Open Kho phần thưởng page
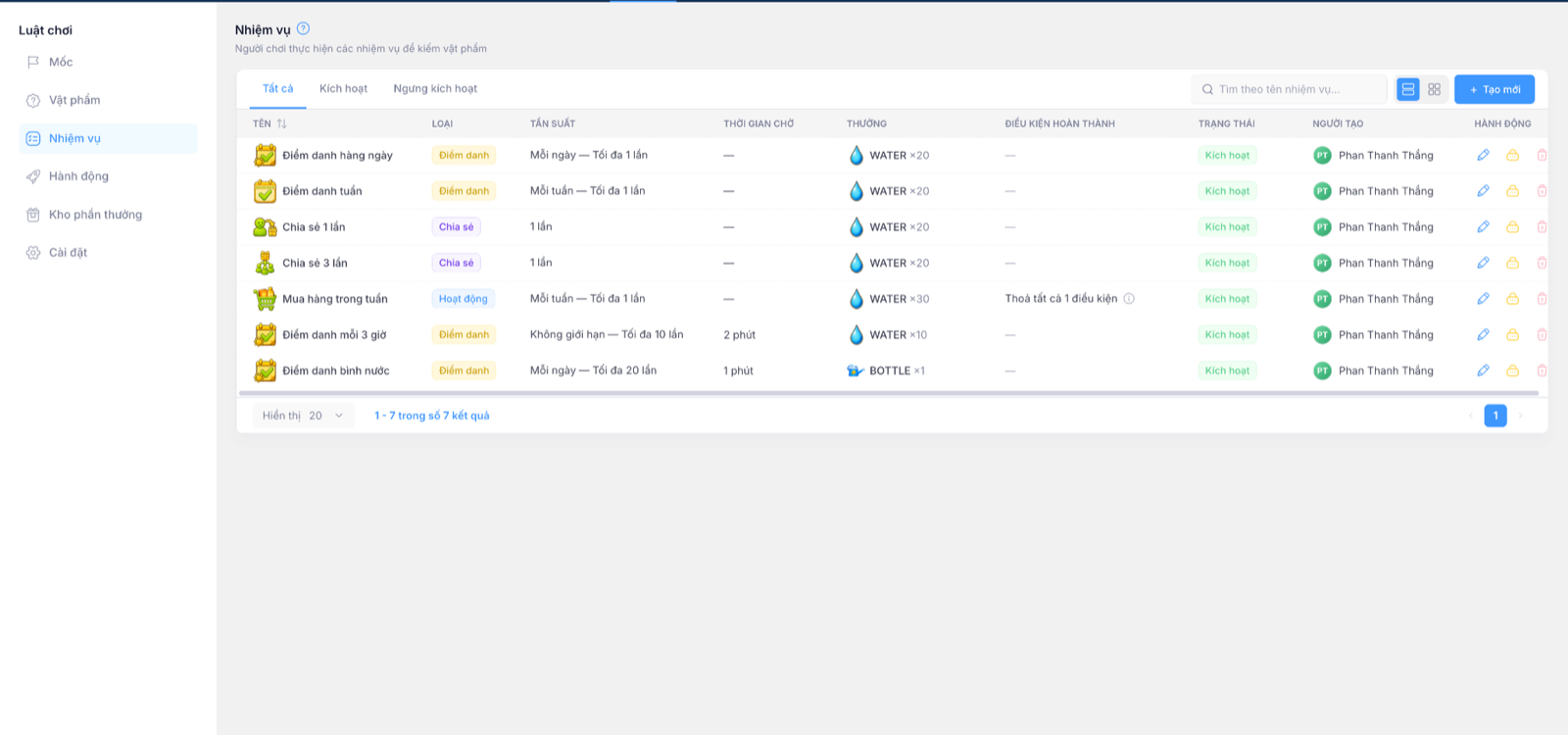Image resolution: width=1568 pixels, height=735 pixels. coord(95,215)
